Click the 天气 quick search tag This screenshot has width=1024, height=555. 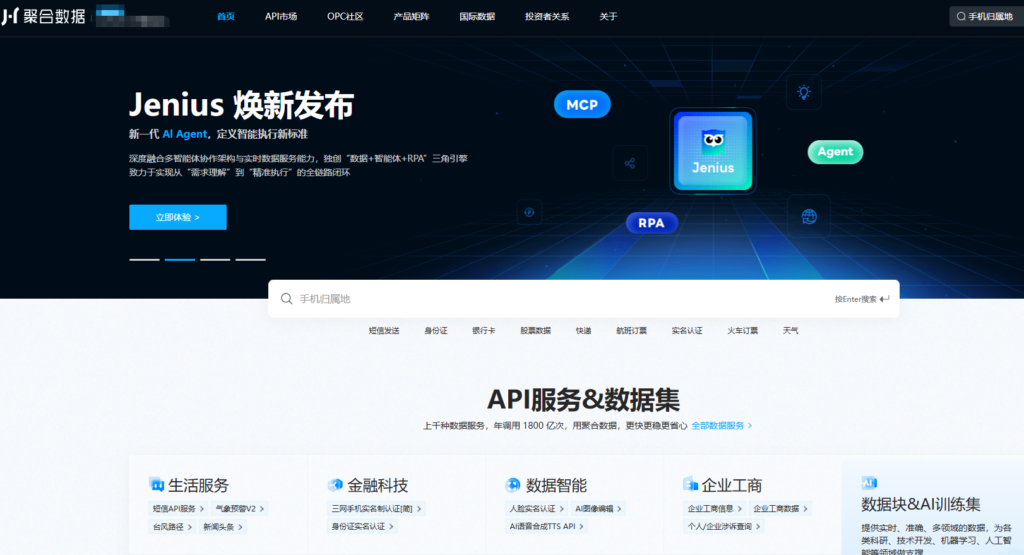pos(790,331)
